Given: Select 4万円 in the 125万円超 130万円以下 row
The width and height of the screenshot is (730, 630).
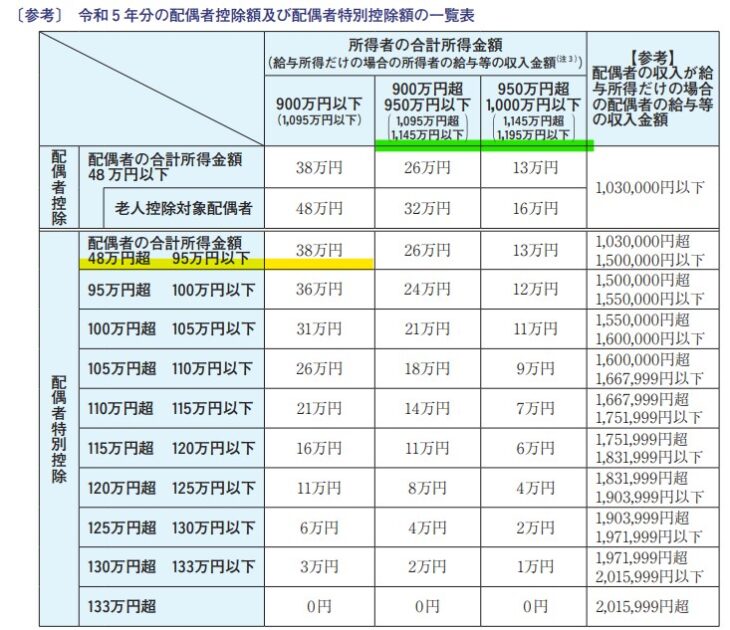Looking at the screenshot, I should point(427,528).
